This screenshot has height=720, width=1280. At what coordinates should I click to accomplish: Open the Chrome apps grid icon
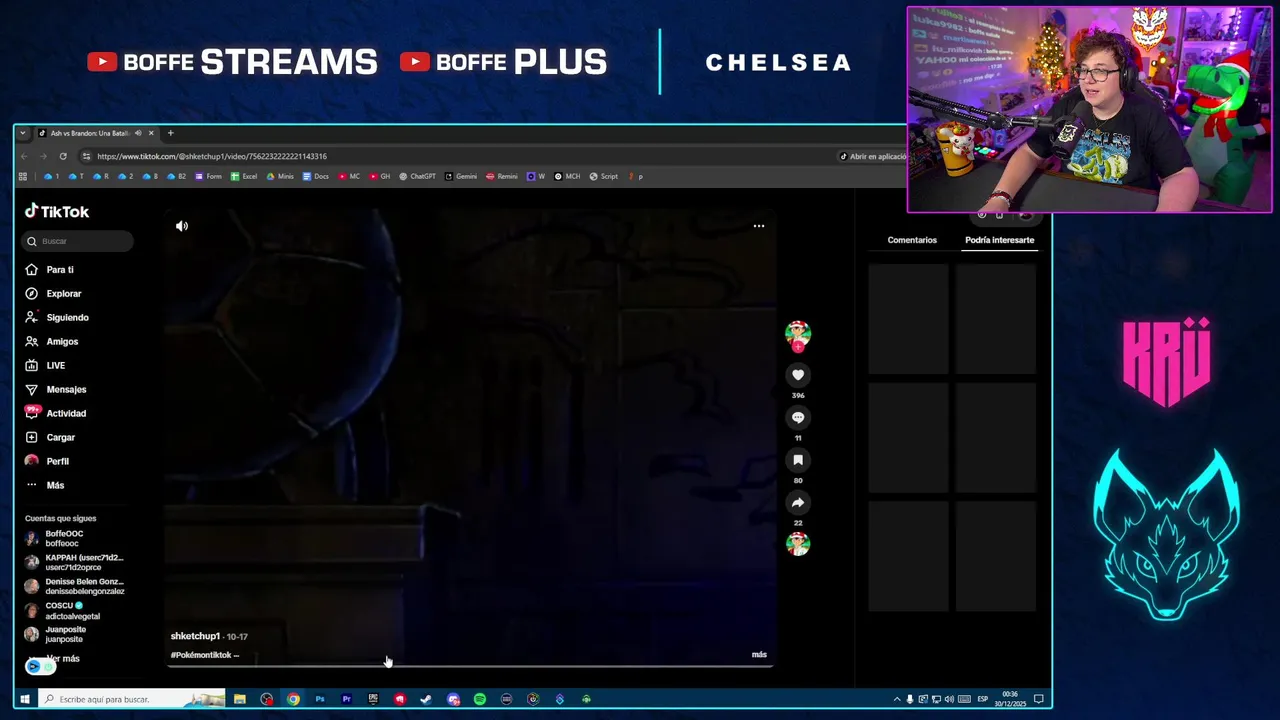(23, 176)
